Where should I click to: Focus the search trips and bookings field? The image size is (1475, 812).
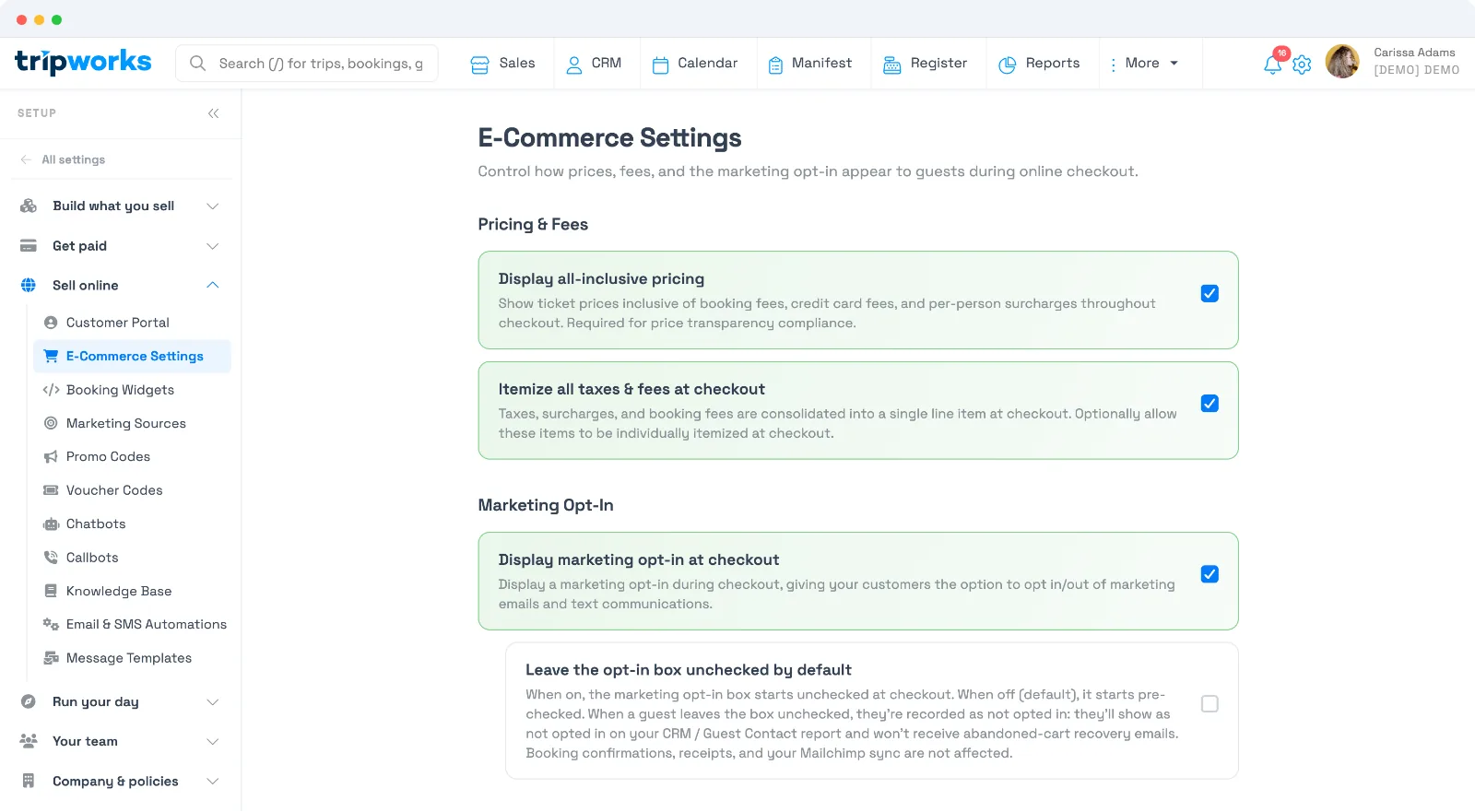click(307, 64)
